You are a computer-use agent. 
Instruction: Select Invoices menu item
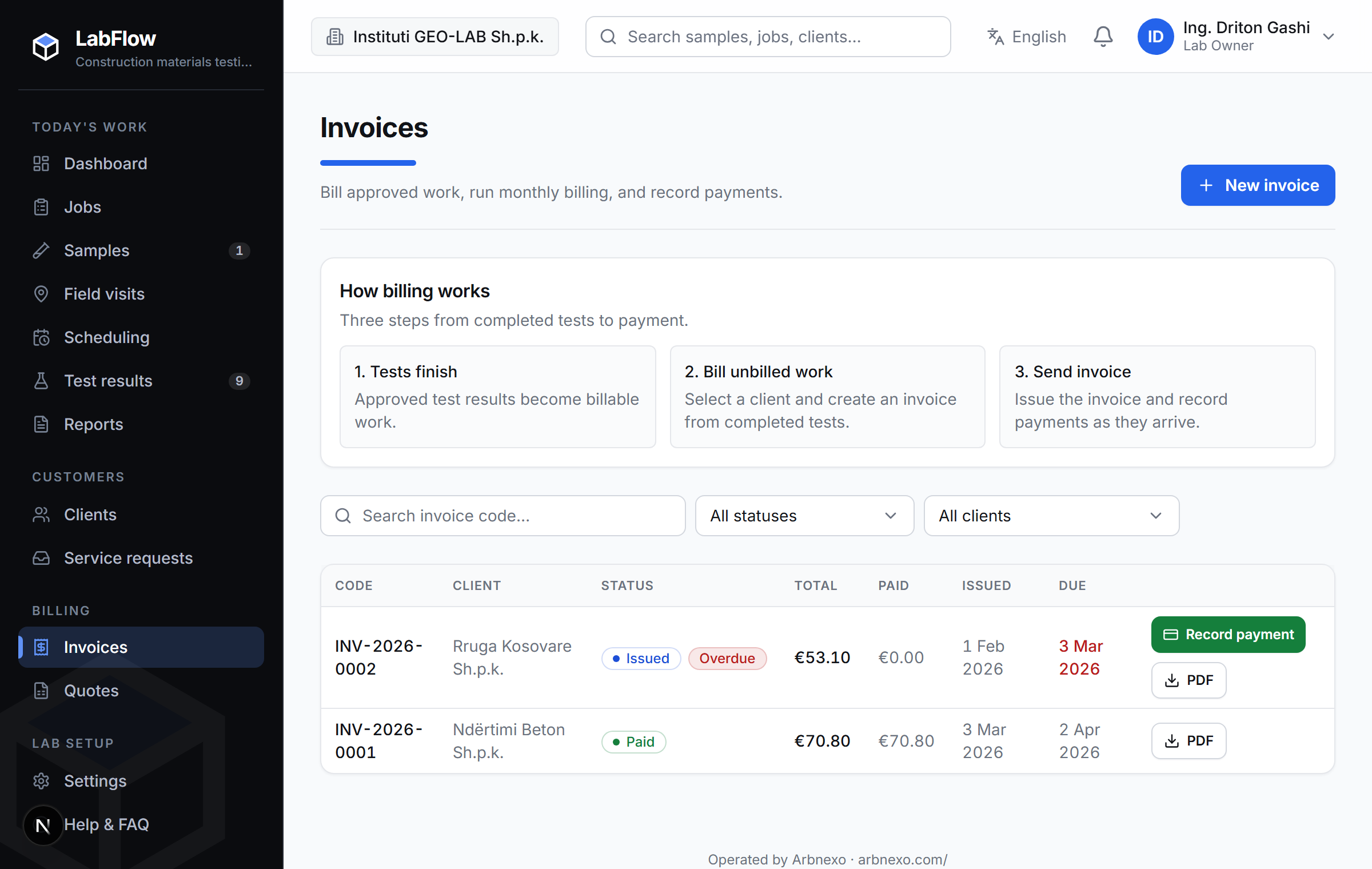tap(141, 647)
